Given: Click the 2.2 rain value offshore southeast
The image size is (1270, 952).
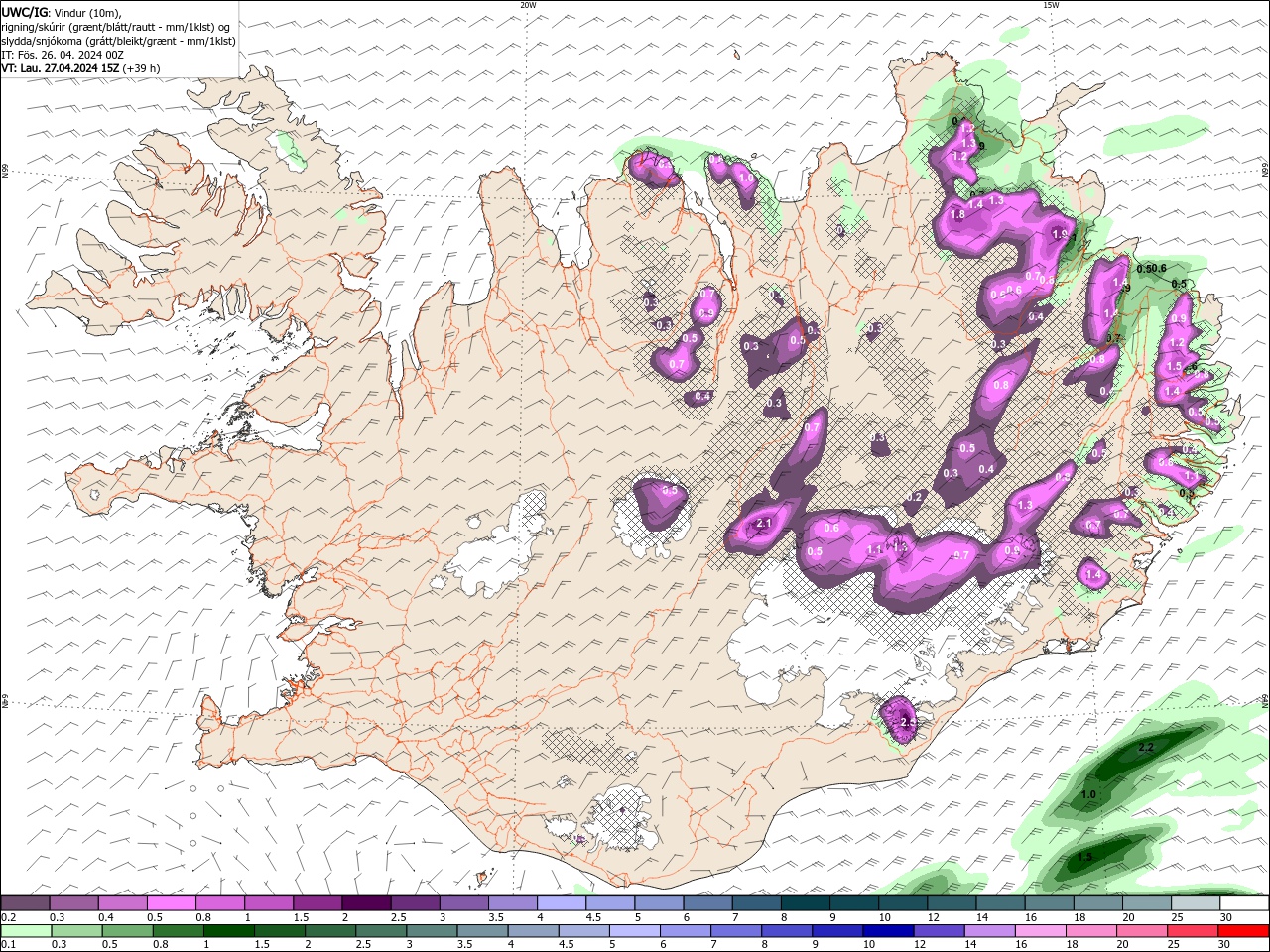Looking at the screenshot, I should click(x=1146, y=747).
